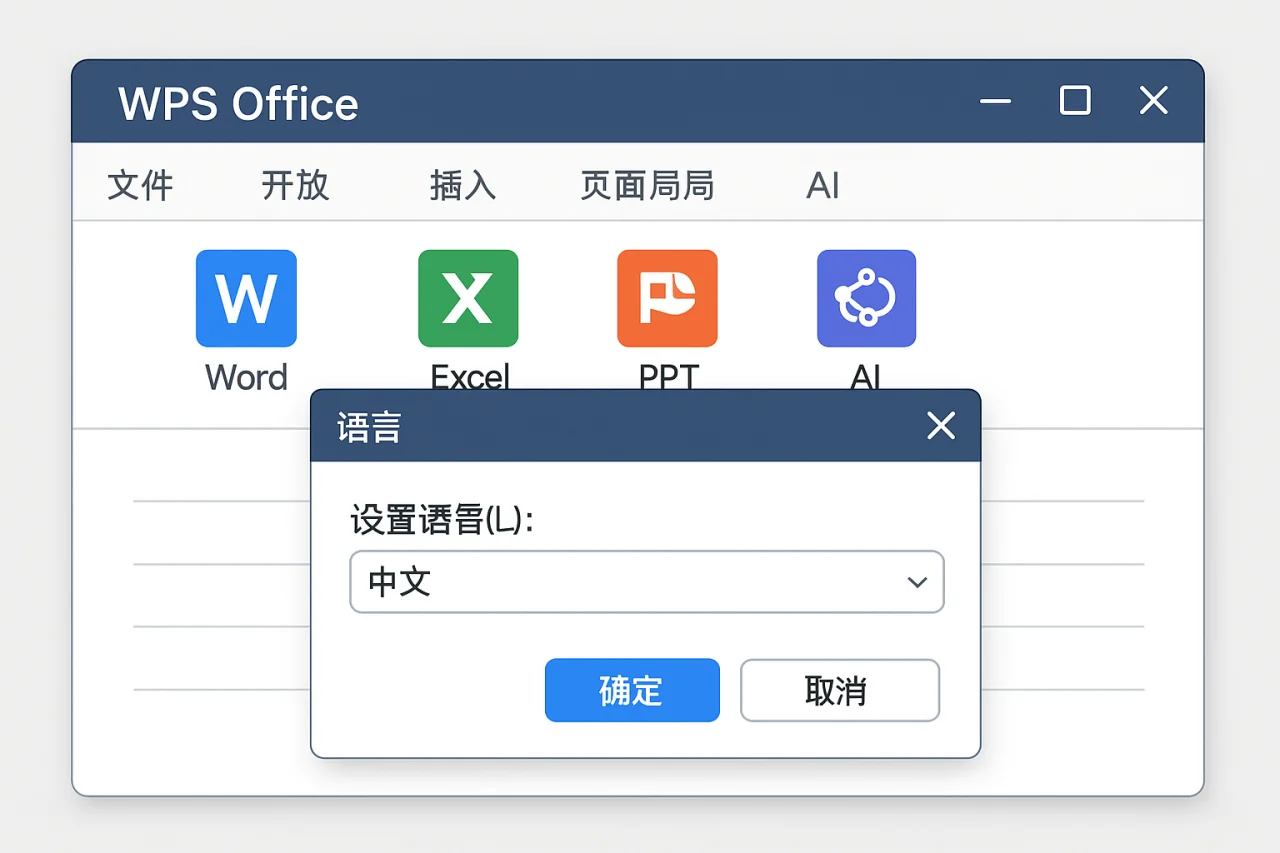
Task: Open the Excel application icon
Action: click(468, 298)
